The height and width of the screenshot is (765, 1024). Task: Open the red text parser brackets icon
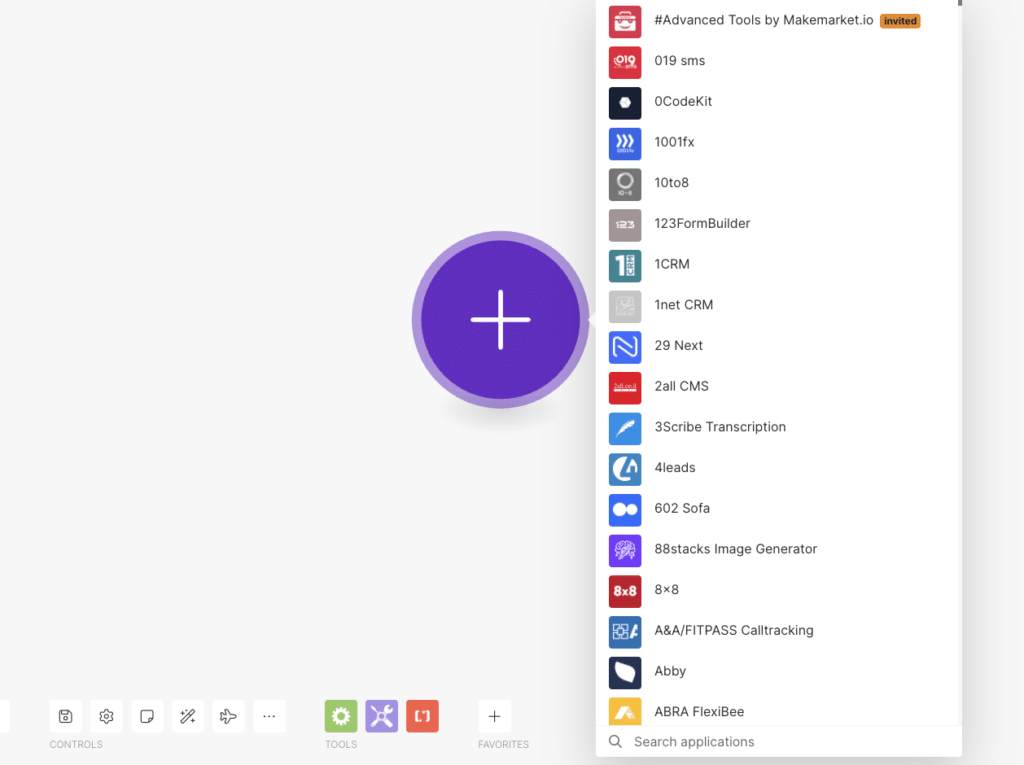tap(422, 716)
